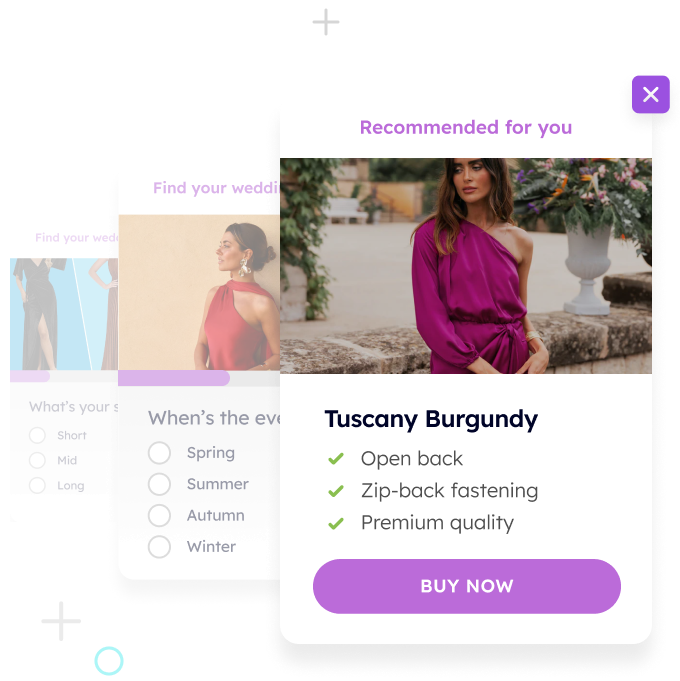Choose the Autumn radio button
The height and width of the screenshot is (681, 680).
click(x=159, y=515)
